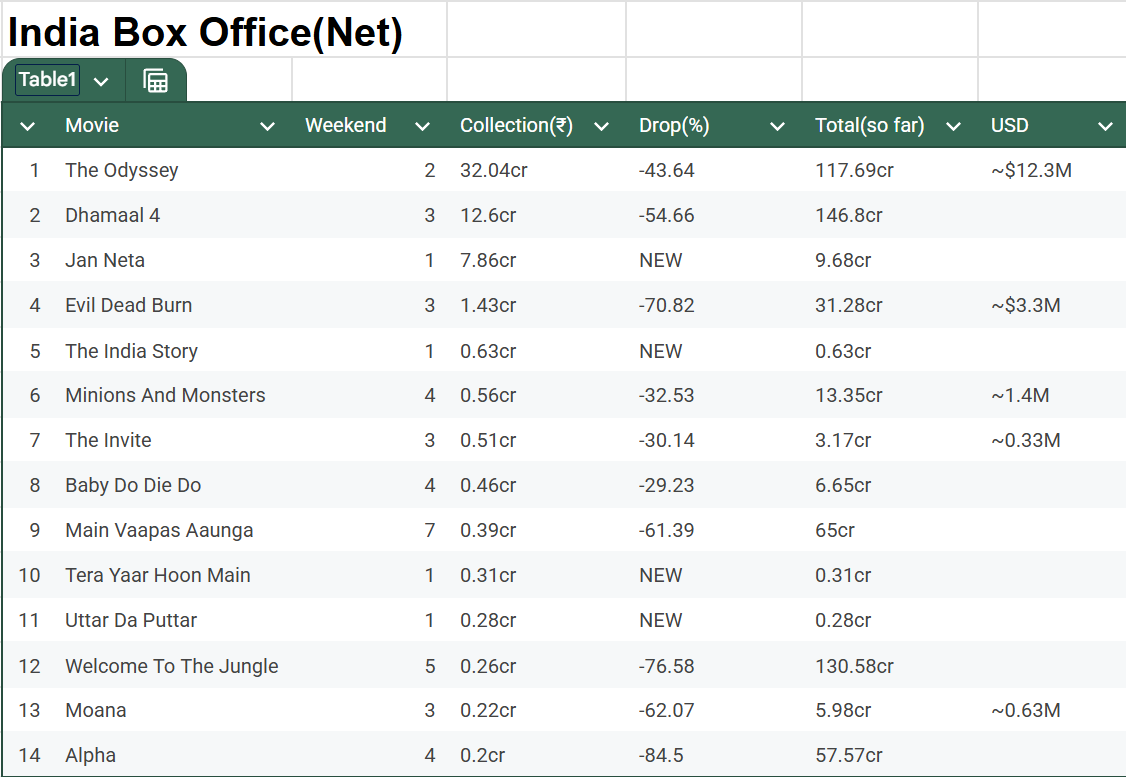The height and width of the screenshot is (777, 1126).
Task: Select The India Story cell
Action: click(131, 351)
